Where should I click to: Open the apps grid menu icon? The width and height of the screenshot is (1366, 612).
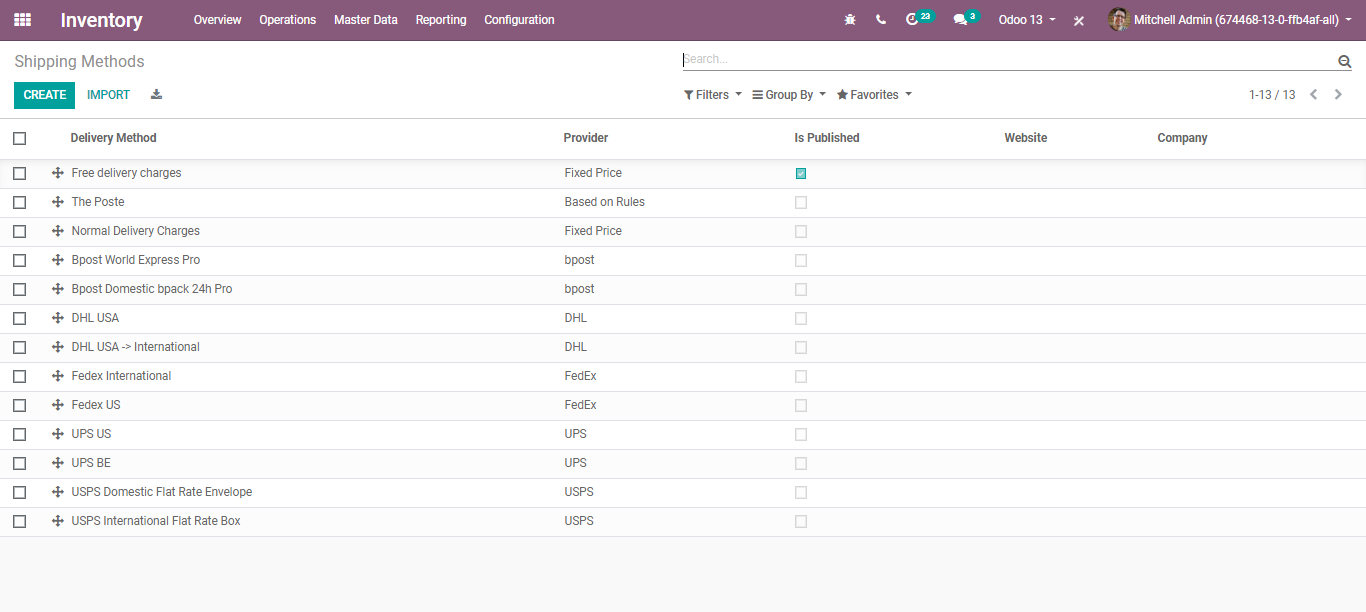coord(22,20)
